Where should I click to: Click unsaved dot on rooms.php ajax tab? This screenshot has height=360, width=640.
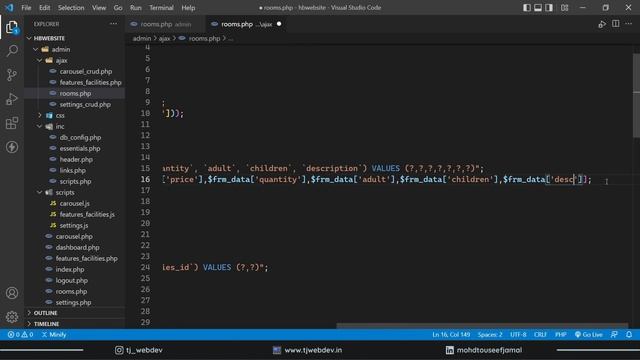pyautogui.click(x=279, y=24)
